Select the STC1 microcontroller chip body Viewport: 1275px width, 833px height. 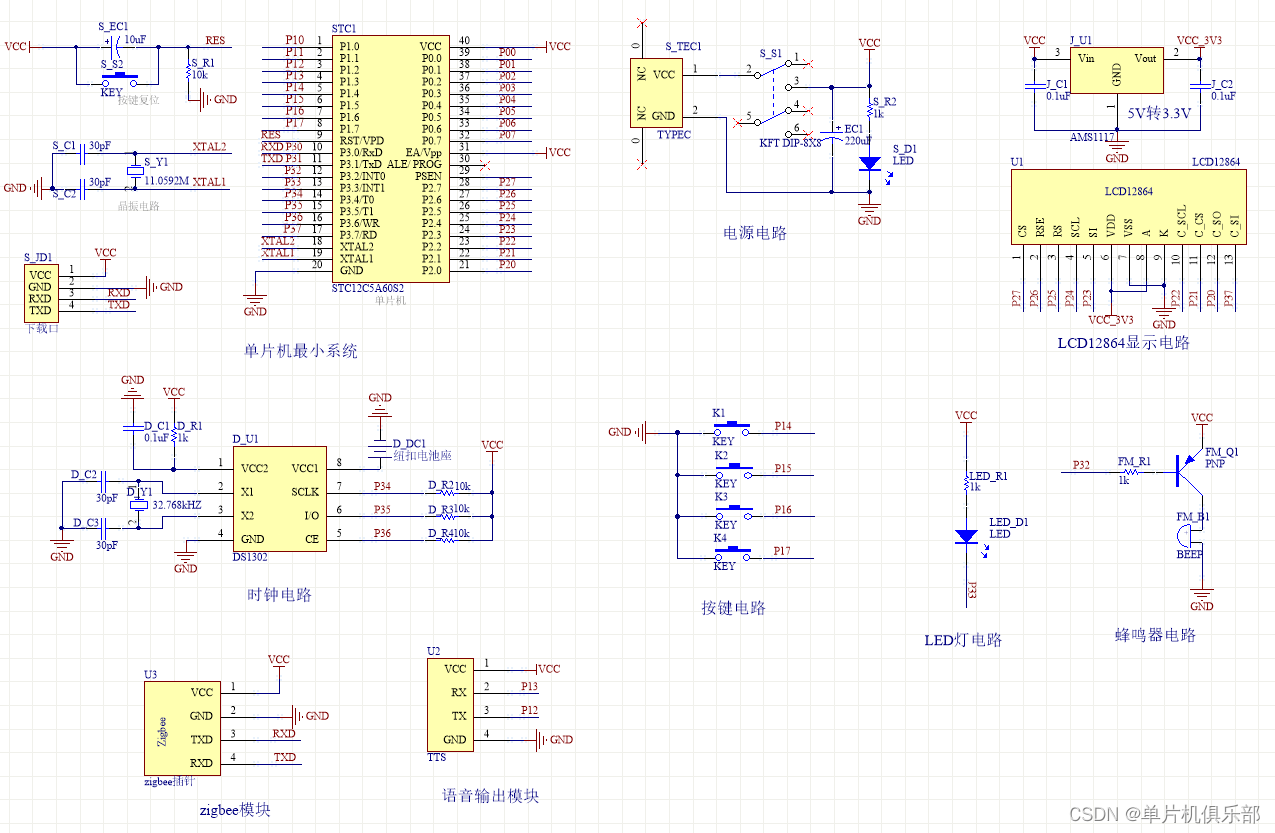[x=390, y=159]
